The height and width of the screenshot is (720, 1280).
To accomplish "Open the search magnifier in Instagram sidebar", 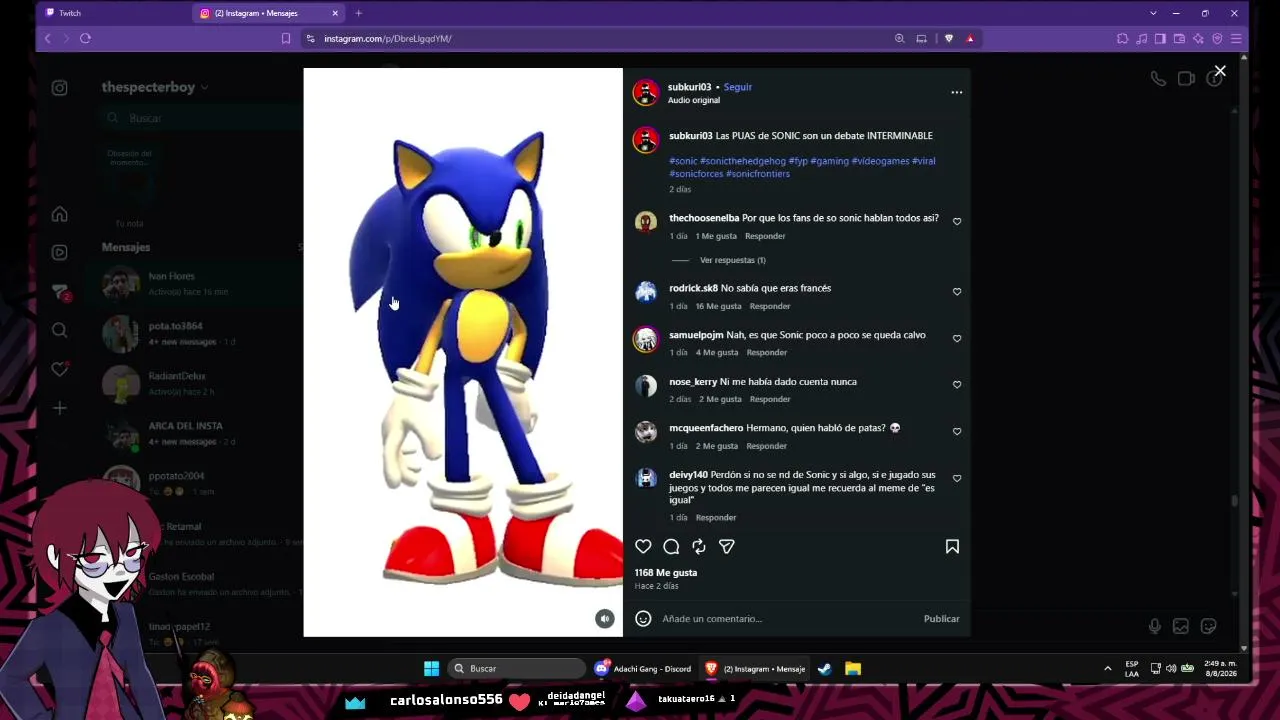I will click(x=60, y=330).
